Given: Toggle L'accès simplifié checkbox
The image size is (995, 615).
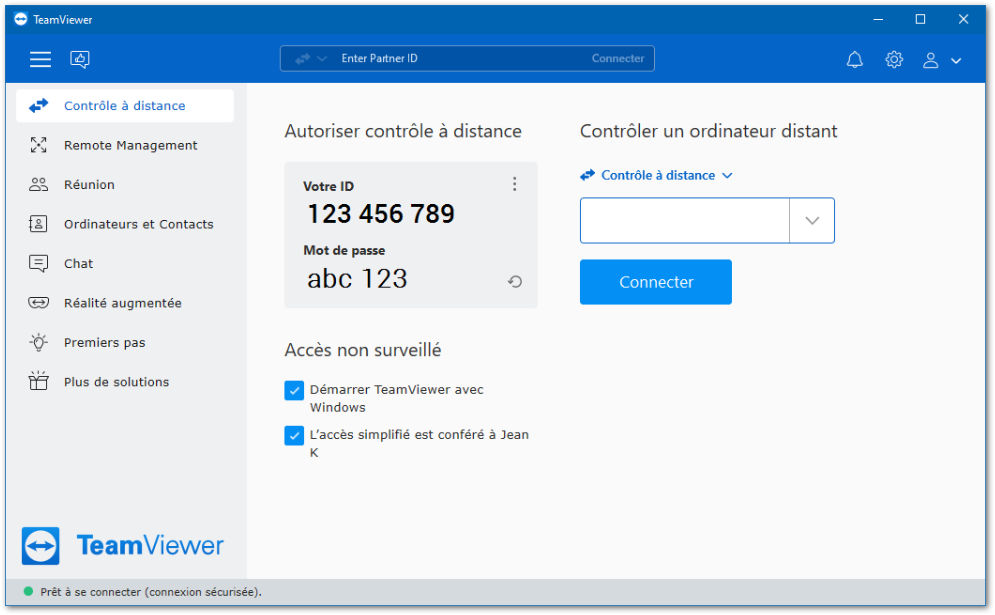Looking at the screenshot, I should click(294, 435).
